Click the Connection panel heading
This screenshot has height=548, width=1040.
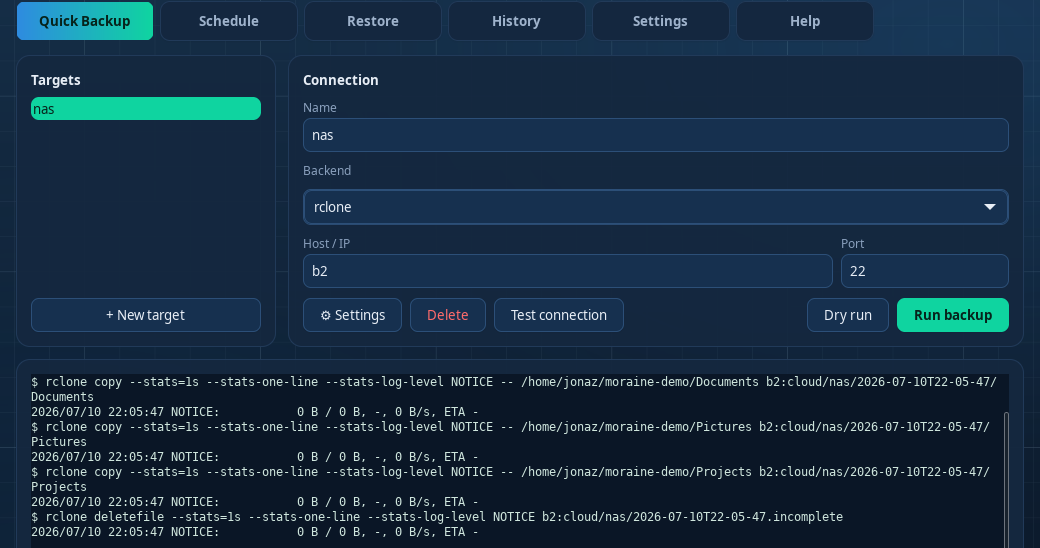coord(341,80)
